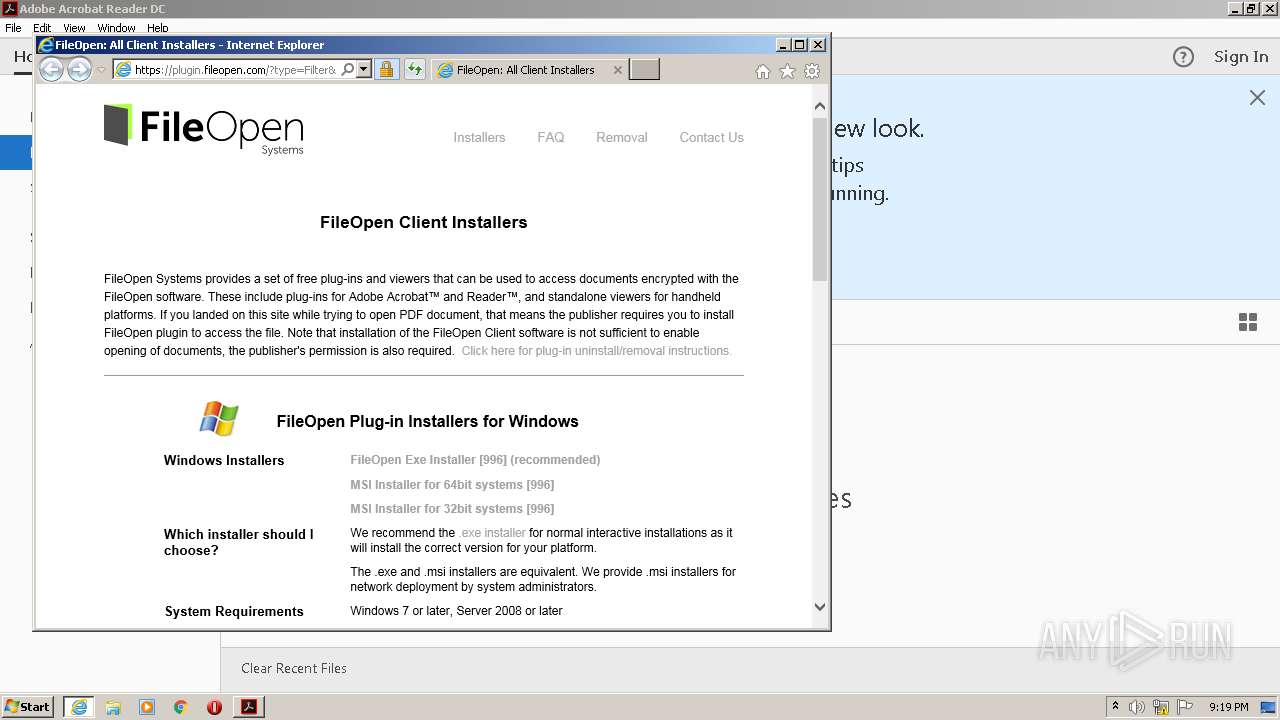Open IE Tools gear icon
The height and width of the screenshot is (720, 1280).
[x=812, y=71]
